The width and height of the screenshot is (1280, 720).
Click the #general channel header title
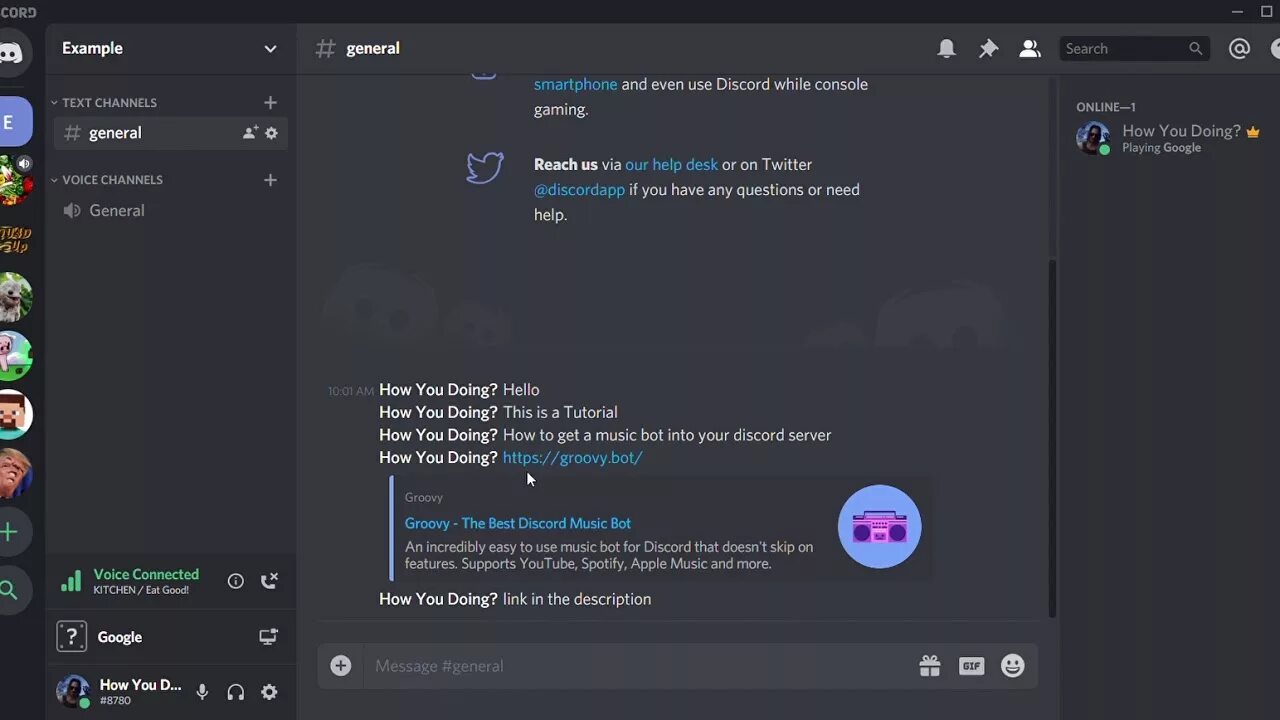click(x=373, y=48)
